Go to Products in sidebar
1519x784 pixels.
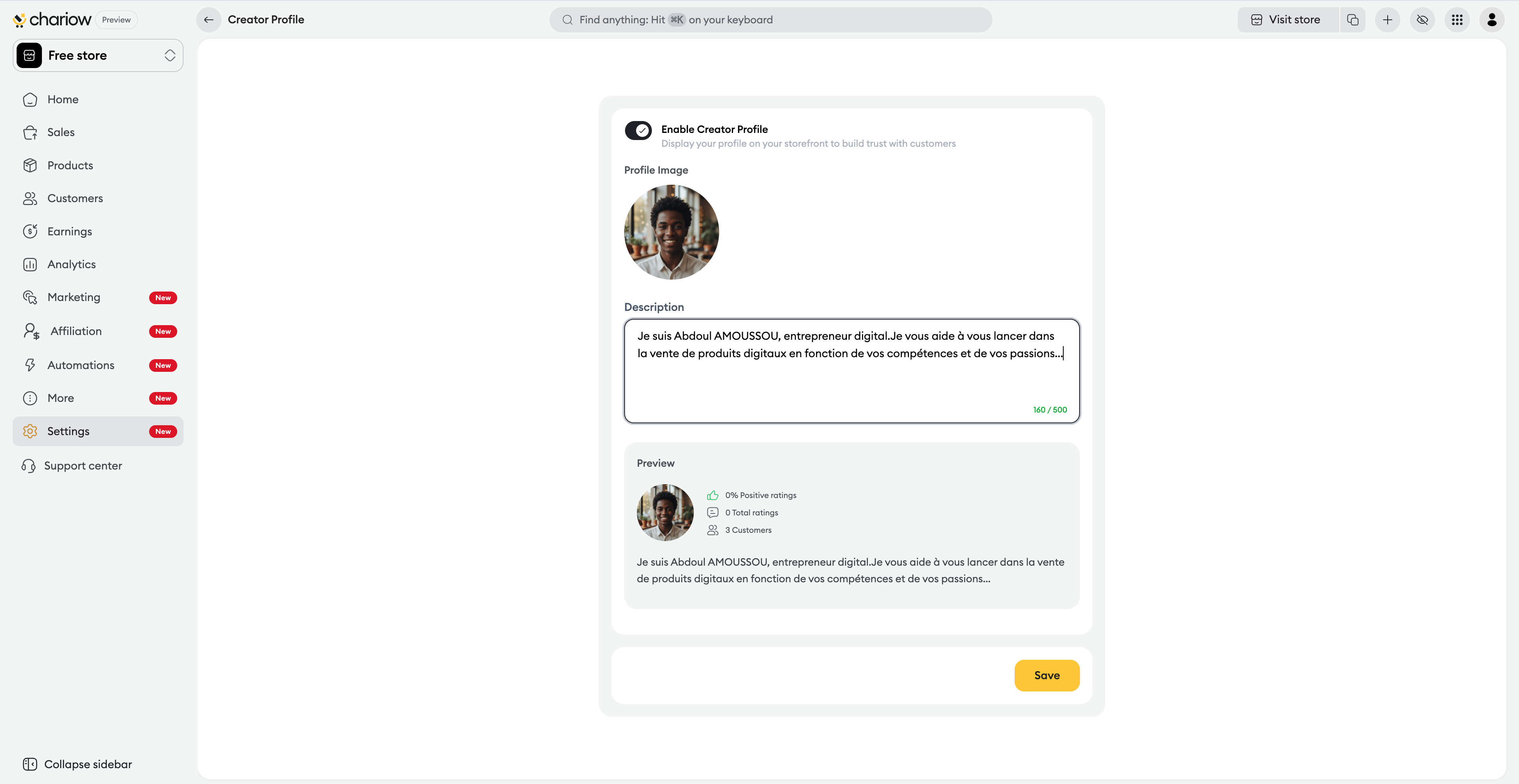pyautogui.click(x=70, y=165)
